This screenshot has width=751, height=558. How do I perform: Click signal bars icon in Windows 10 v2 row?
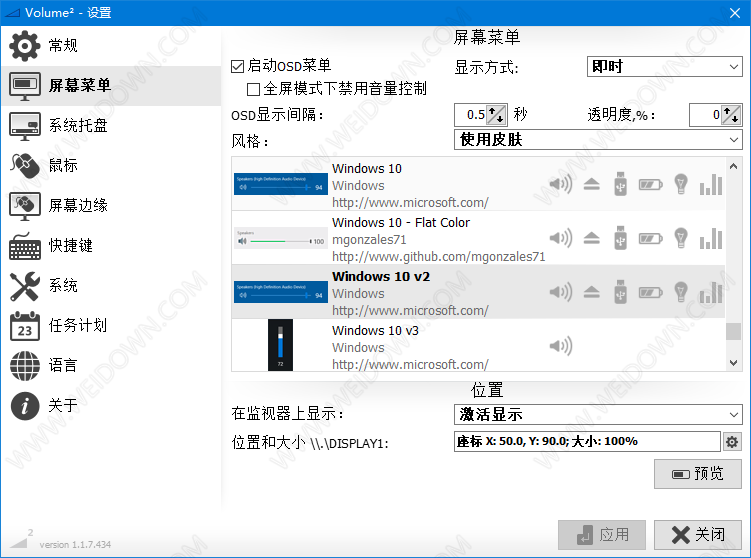coord(711,292)
